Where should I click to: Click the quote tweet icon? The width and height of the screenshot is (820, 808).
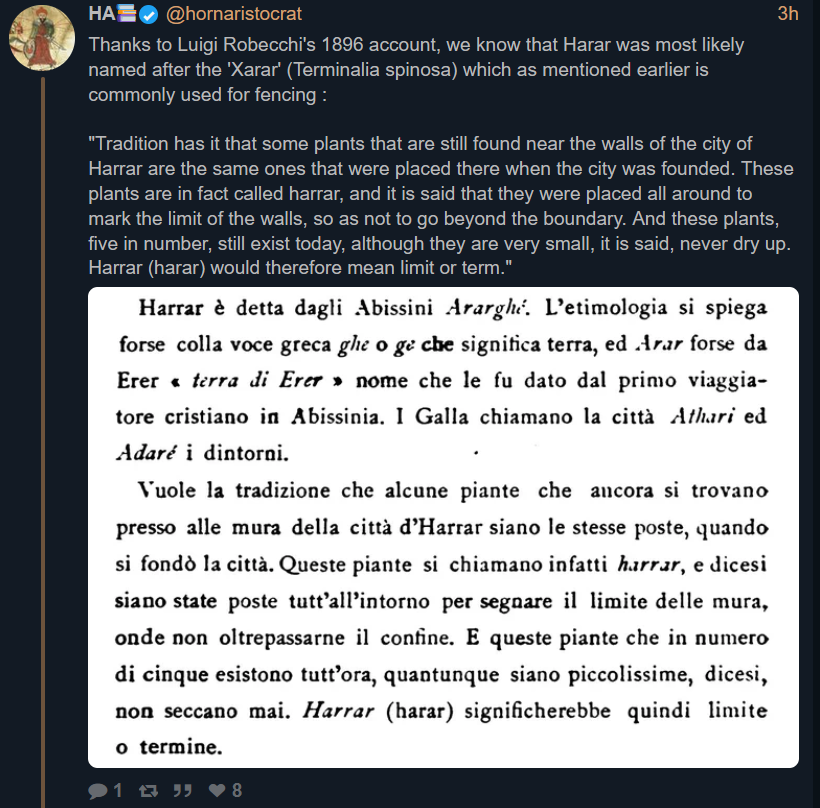pos(181,791)
